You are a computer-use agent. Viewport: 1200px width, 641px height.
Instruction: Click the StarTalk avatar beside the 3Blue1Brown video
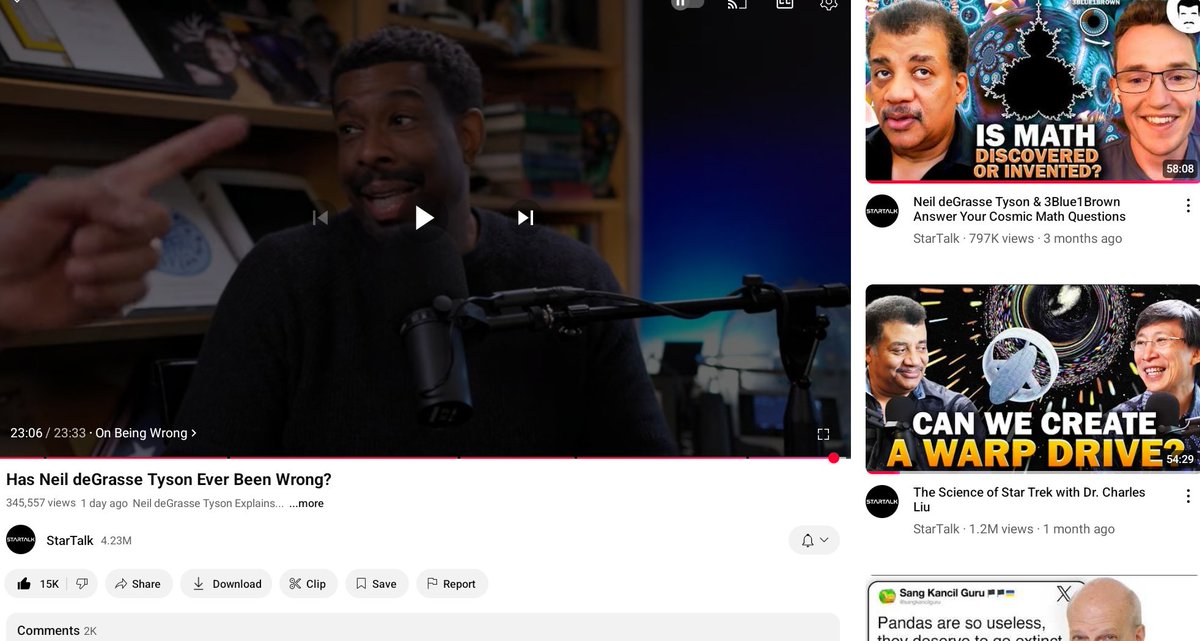coord(882,211)
